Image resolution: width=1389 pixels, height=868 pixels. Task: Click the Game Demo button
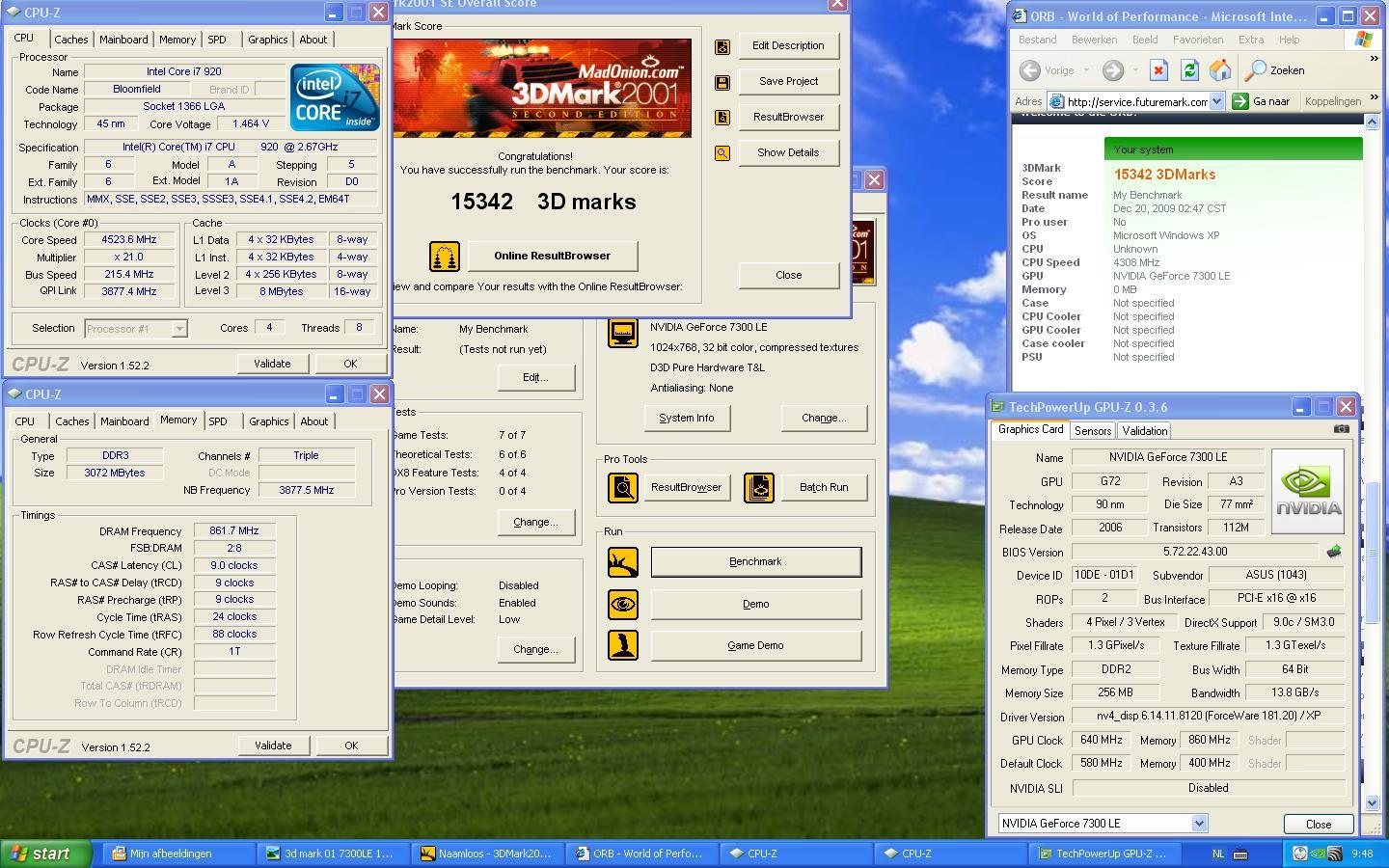pos(755,645)
